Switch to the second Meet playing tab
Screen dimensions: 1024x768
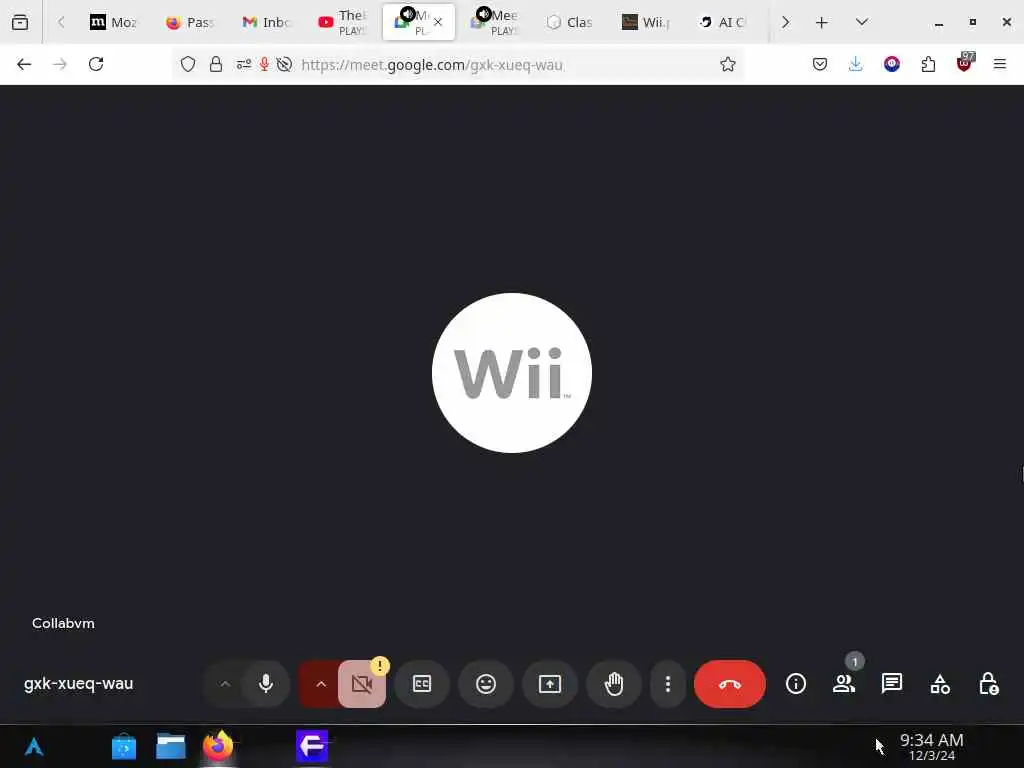pos(504,22)
